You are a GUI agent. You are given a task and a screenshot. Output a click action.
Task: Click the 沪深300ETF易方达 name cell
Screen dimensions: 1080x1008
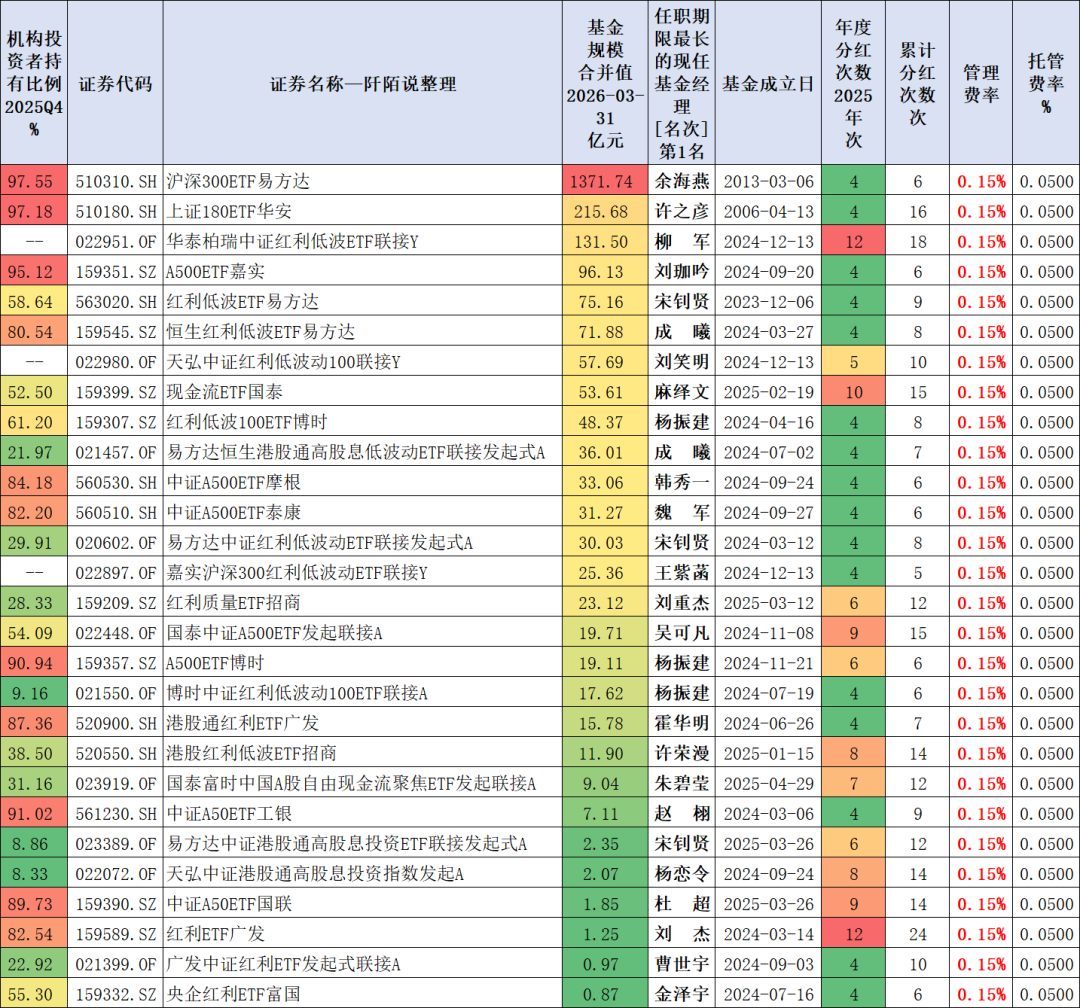(x=363, y=181)
